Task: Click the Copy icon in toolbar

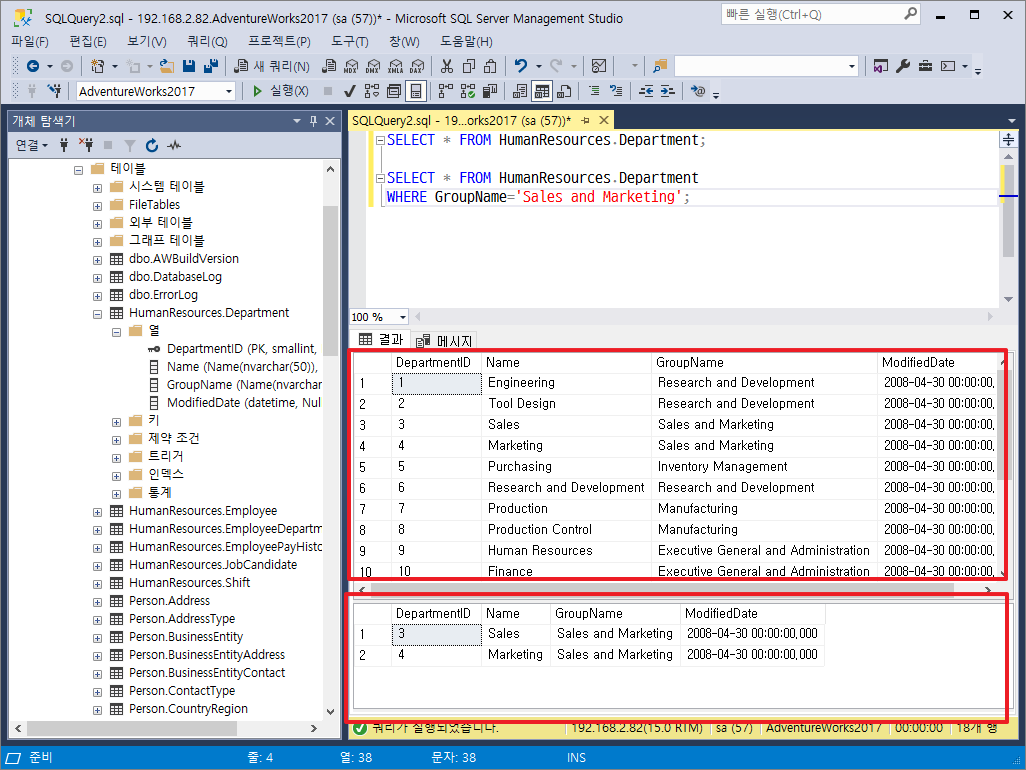Action: point(469,66)
